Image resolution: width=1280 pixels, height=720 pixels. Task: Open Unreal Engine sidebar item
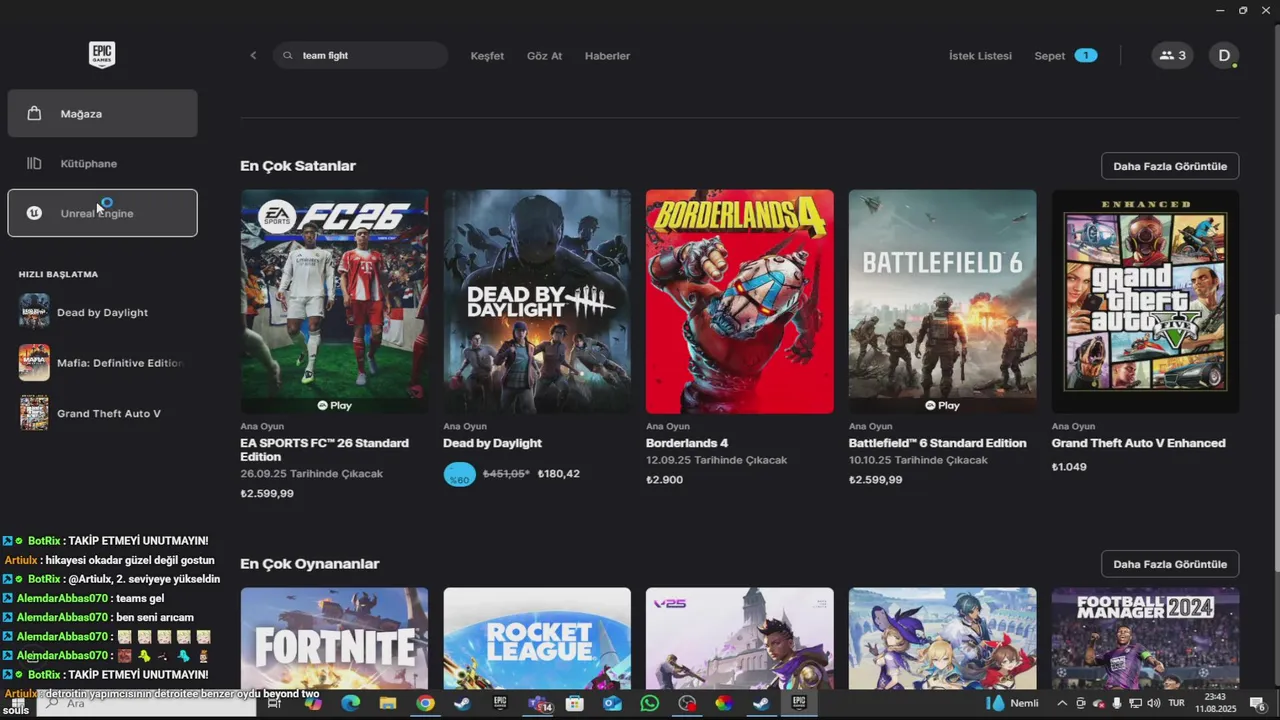click(102, 213)
